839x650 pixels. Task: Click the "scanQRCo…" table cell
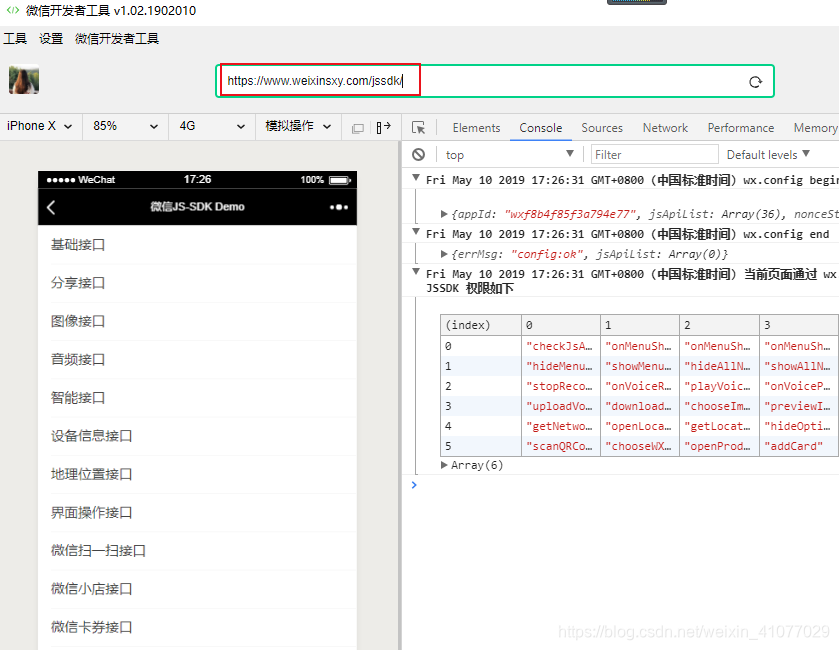point(561,446)
